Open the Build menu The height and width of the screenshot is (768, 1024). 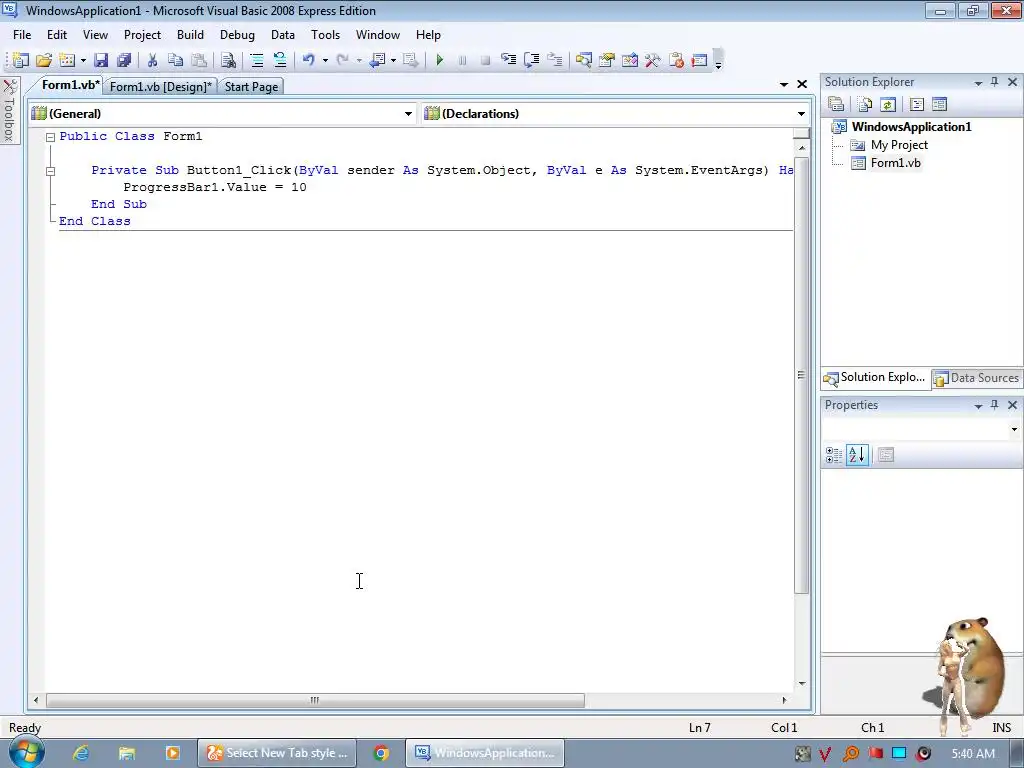point(190,35)
